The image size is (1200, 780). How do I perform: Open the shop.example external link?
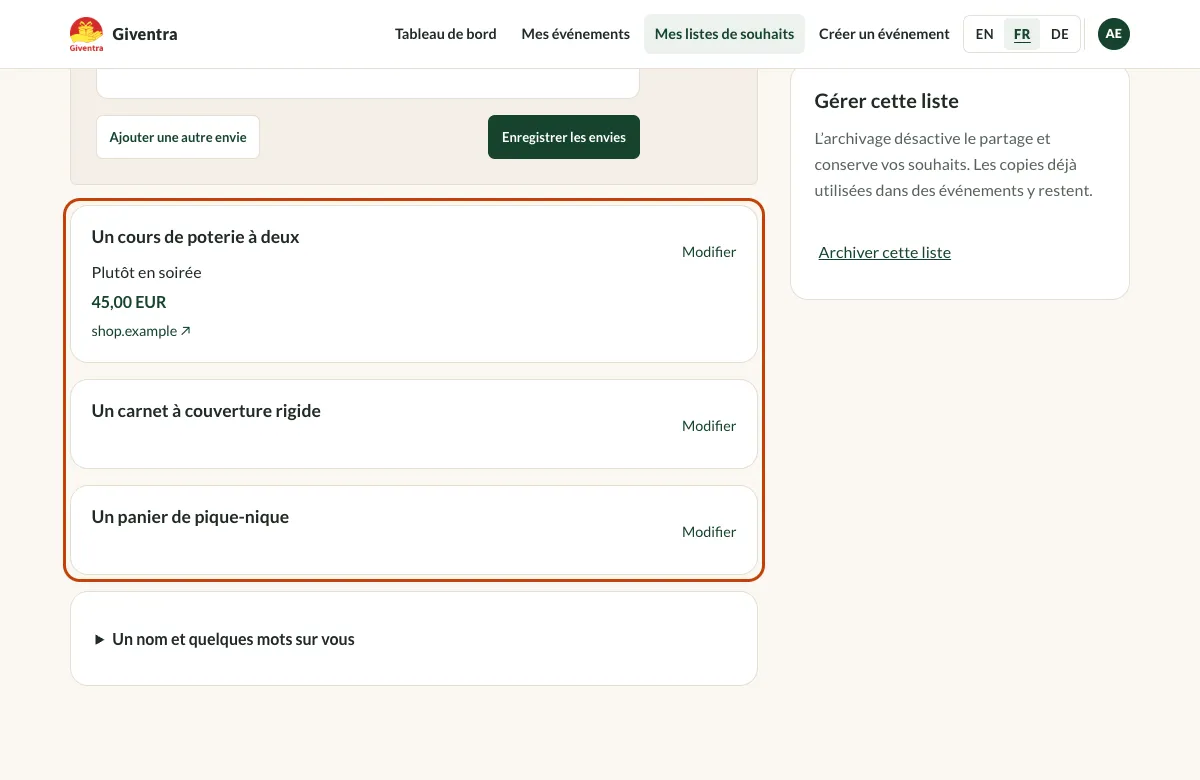pyautogui.click(x=141, y=331)
